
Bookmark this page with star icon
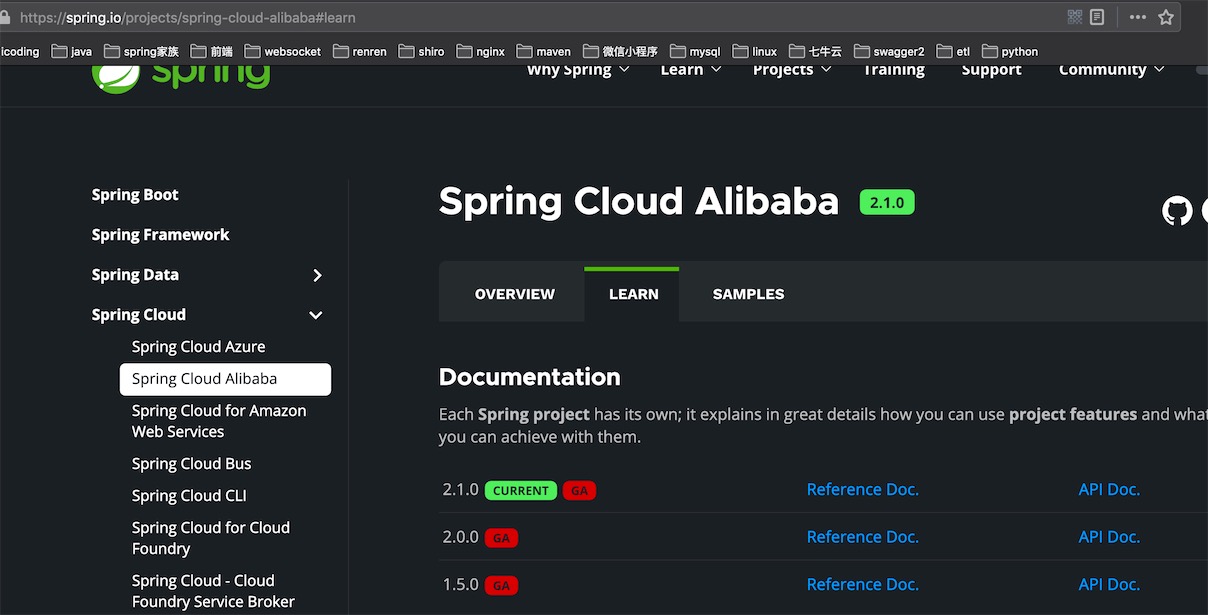1166,17
